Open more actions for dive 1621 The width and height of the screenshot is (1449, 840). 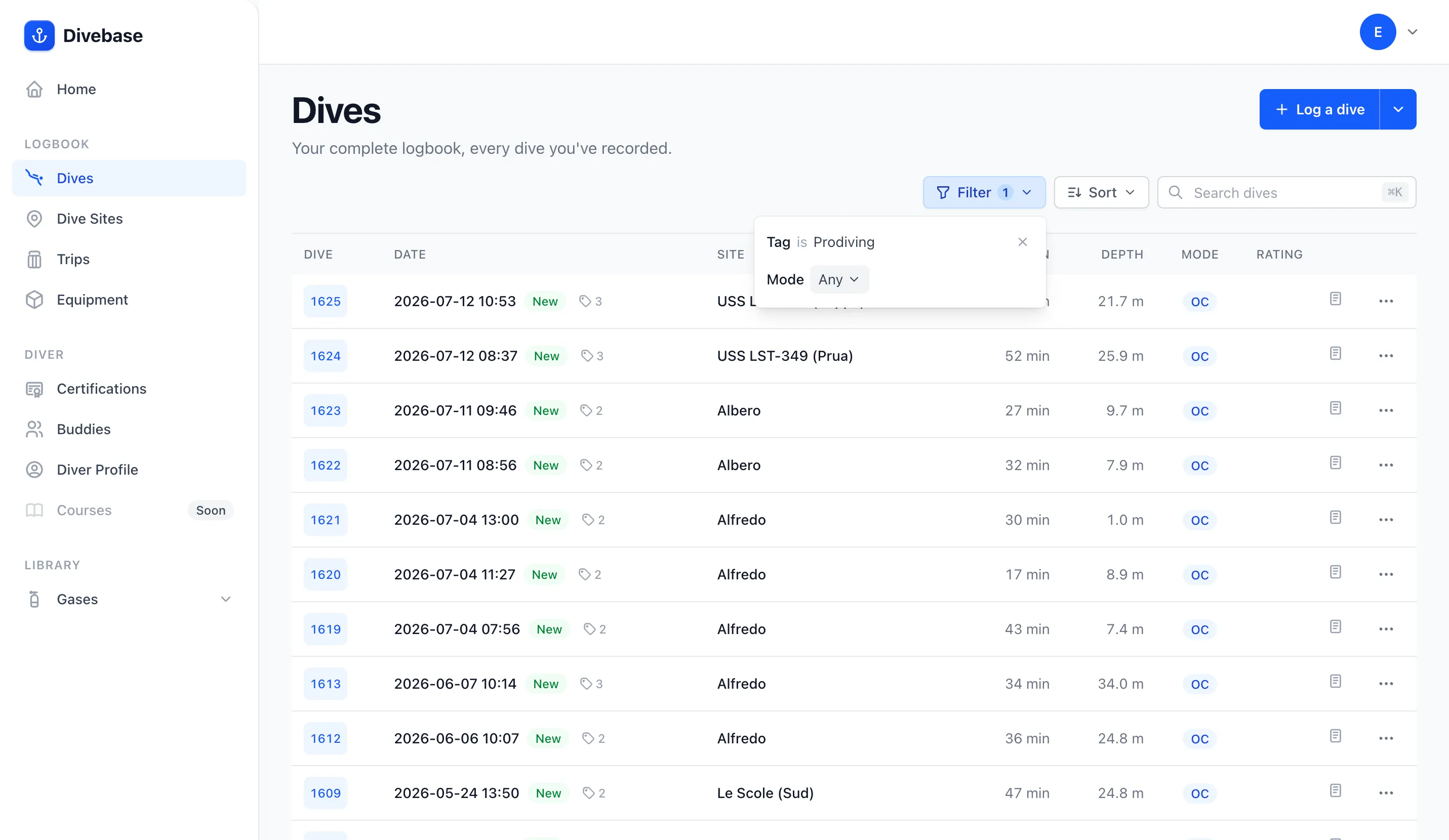[x=1386, y=519]
